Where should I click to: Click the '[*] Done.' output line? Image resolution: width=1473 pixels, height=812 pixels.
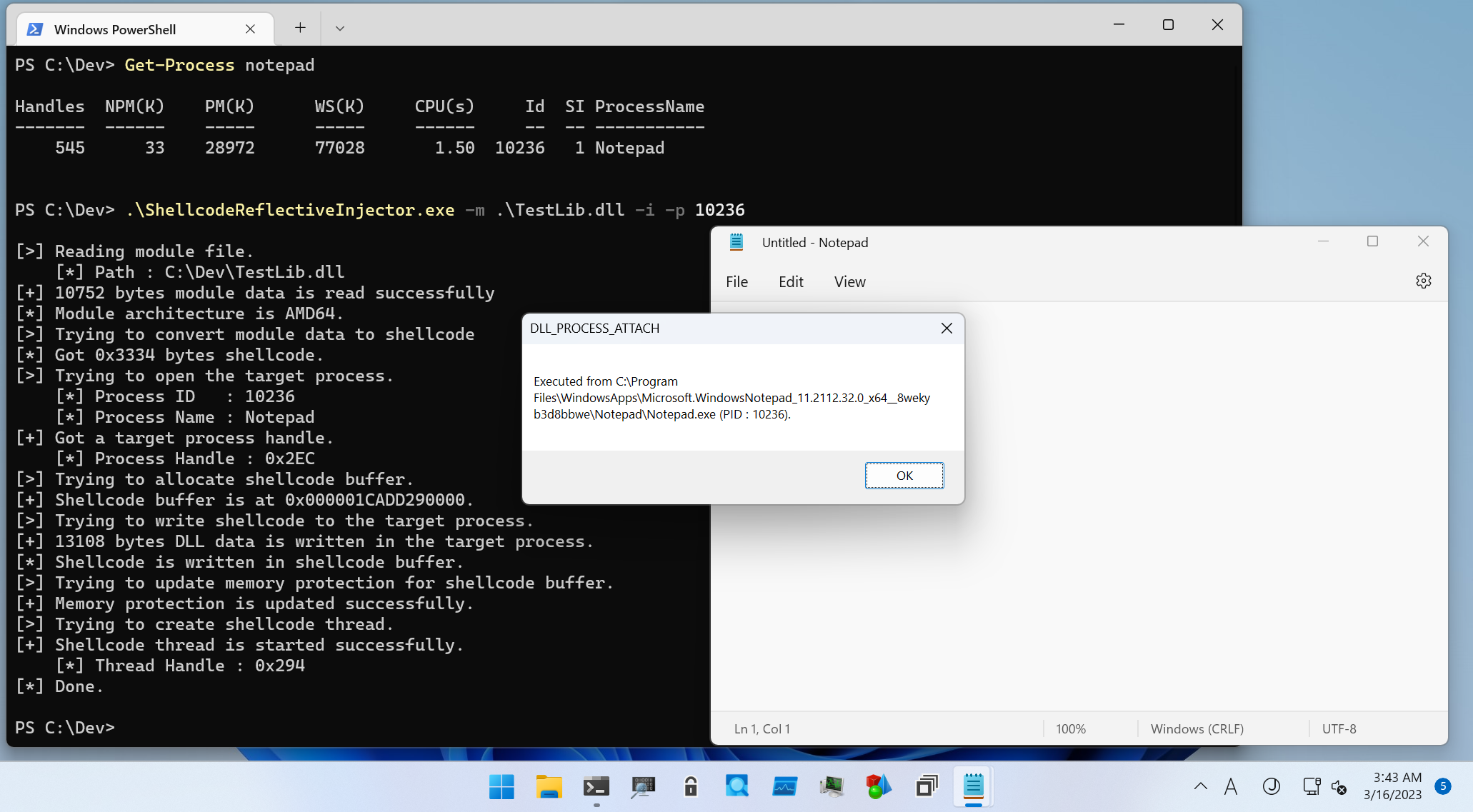click(x=59, y=686)
